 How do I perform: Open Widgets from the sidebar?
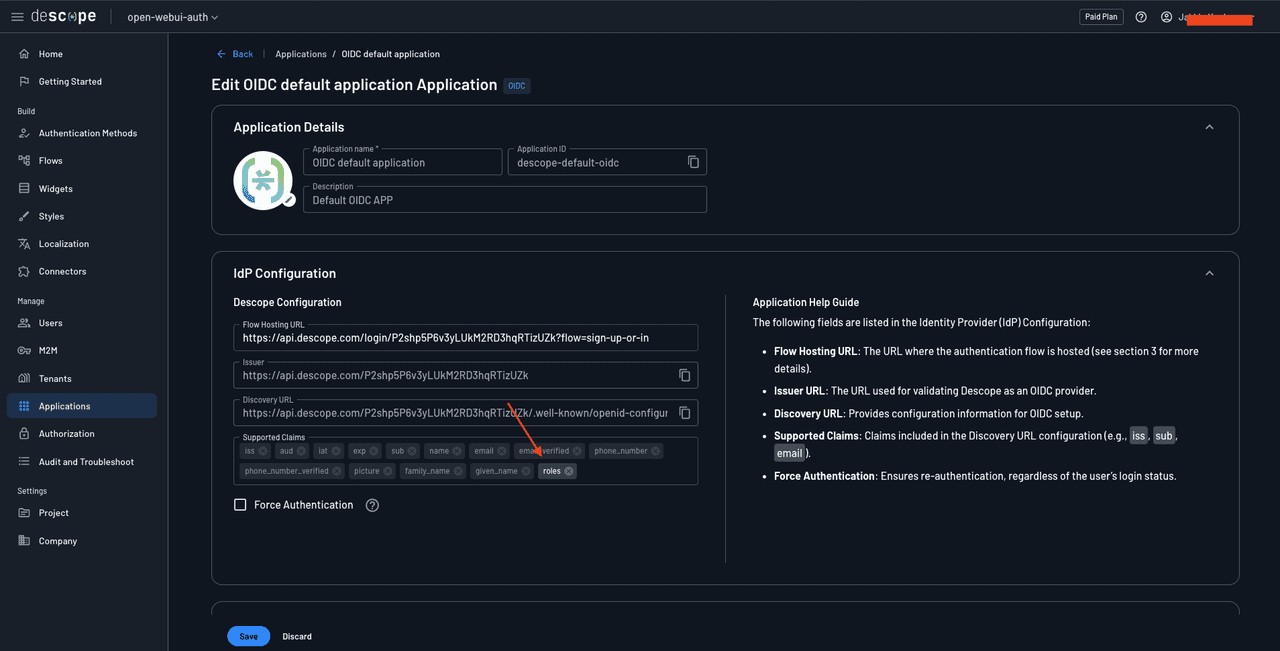coord(24,188)
